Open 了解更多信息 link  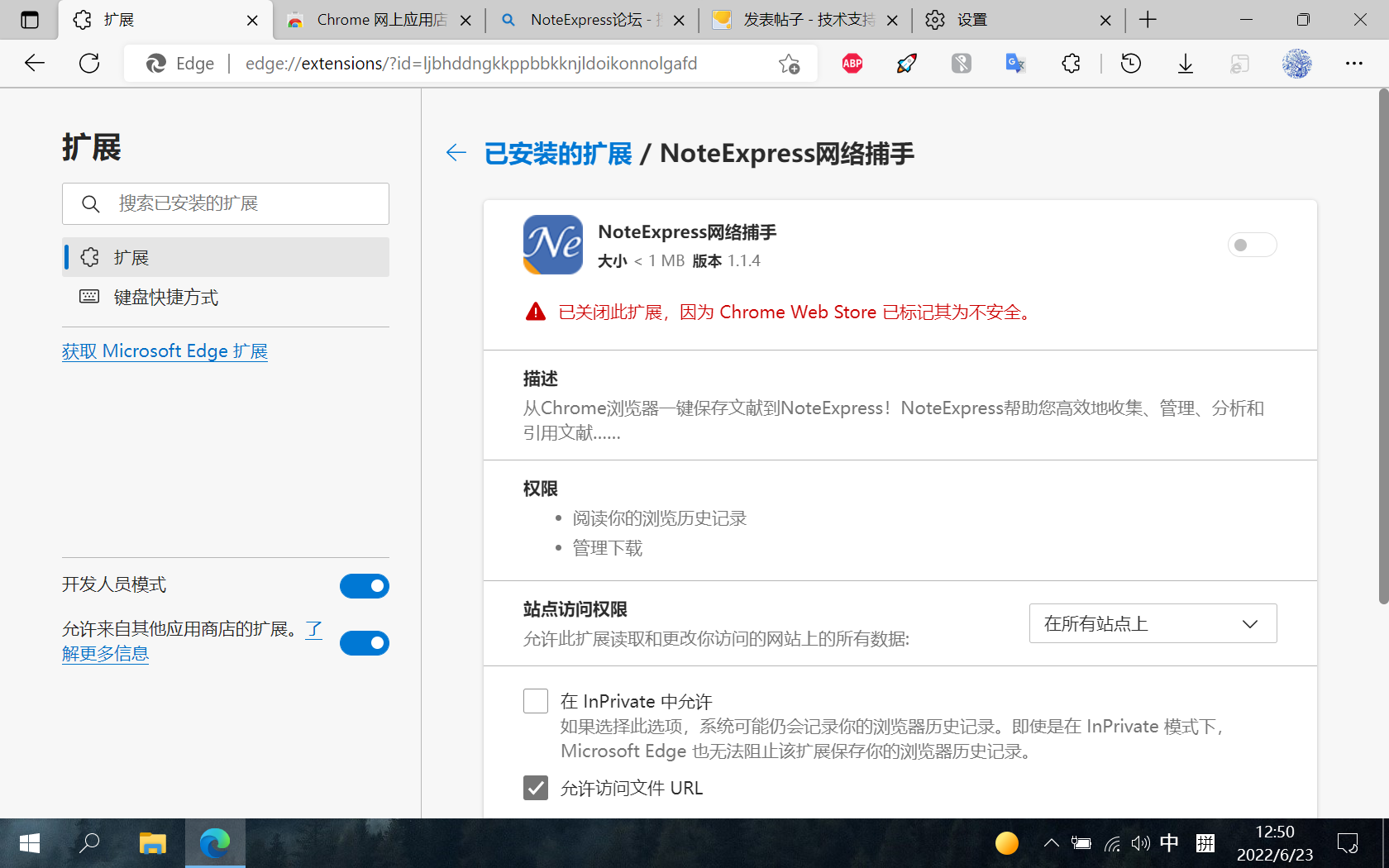106,653
